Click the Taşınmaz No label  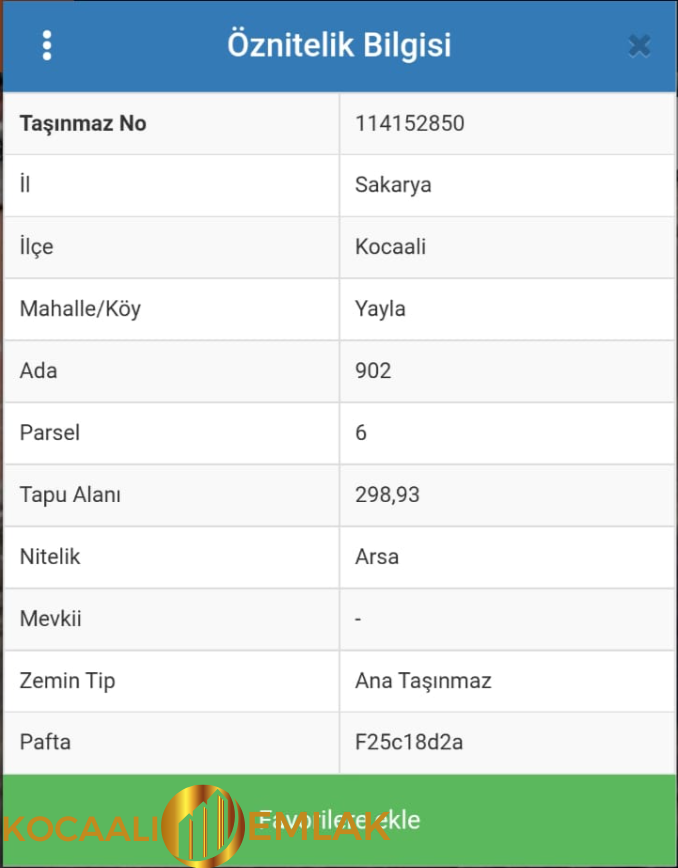[x=82, y=123]
